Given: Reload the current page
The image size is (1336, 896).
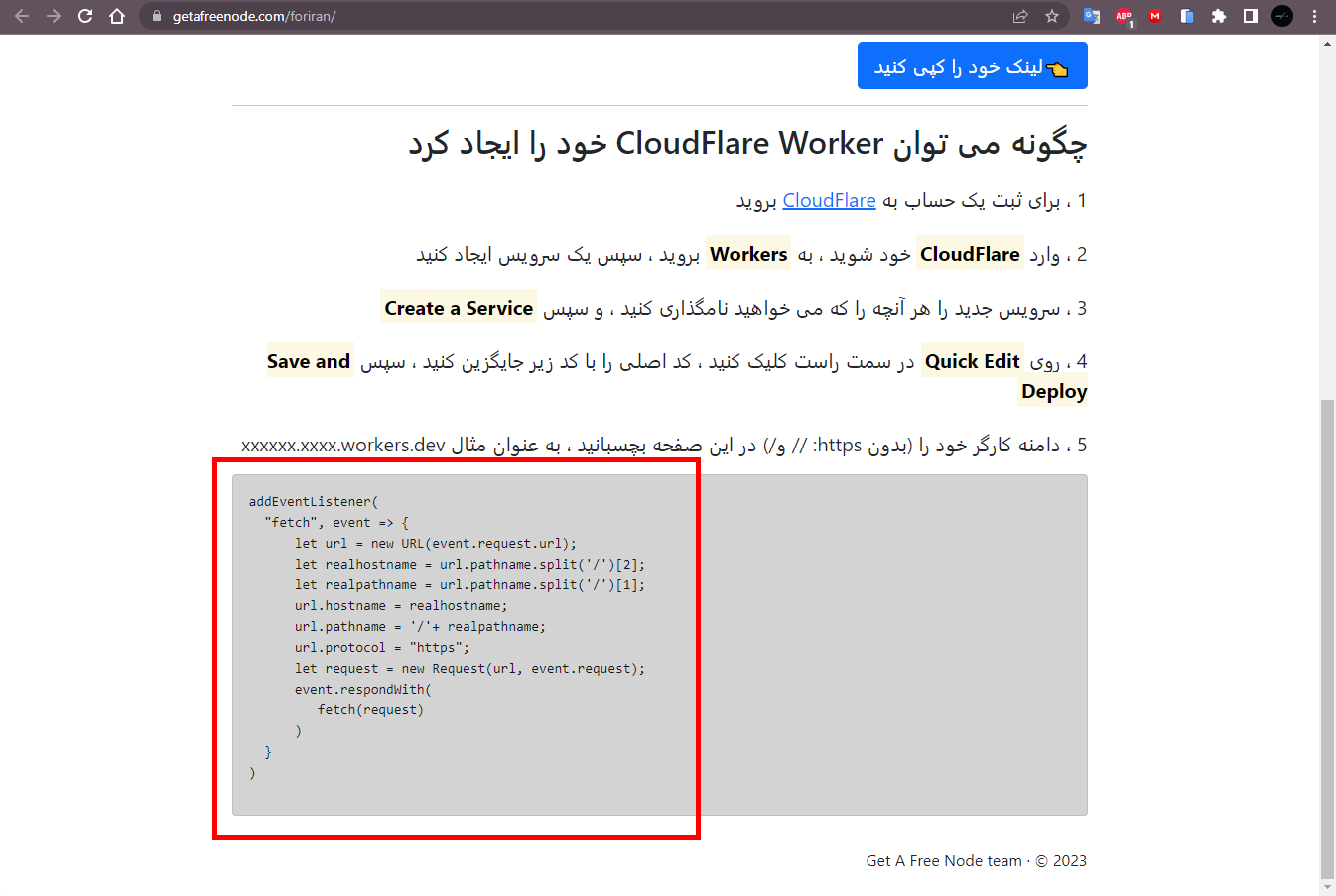Looking at the screenshot, I should tap(85, 16).
